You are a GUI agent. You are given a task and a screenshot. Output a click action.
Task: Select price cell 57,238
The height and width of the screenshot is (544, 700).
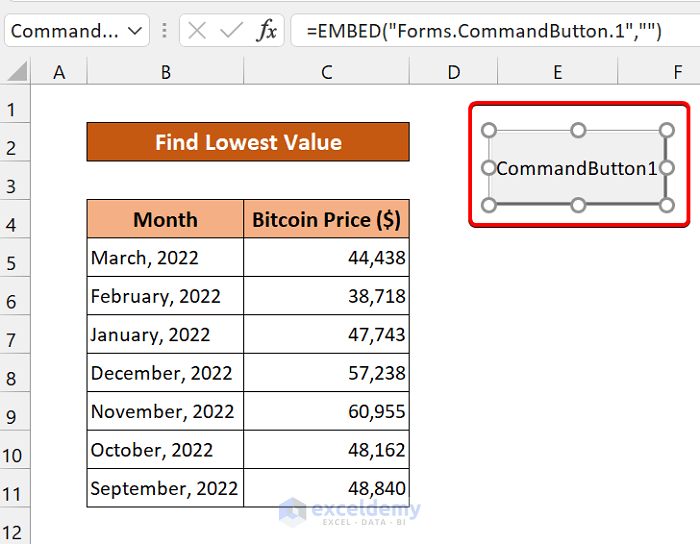coord(327,373)
